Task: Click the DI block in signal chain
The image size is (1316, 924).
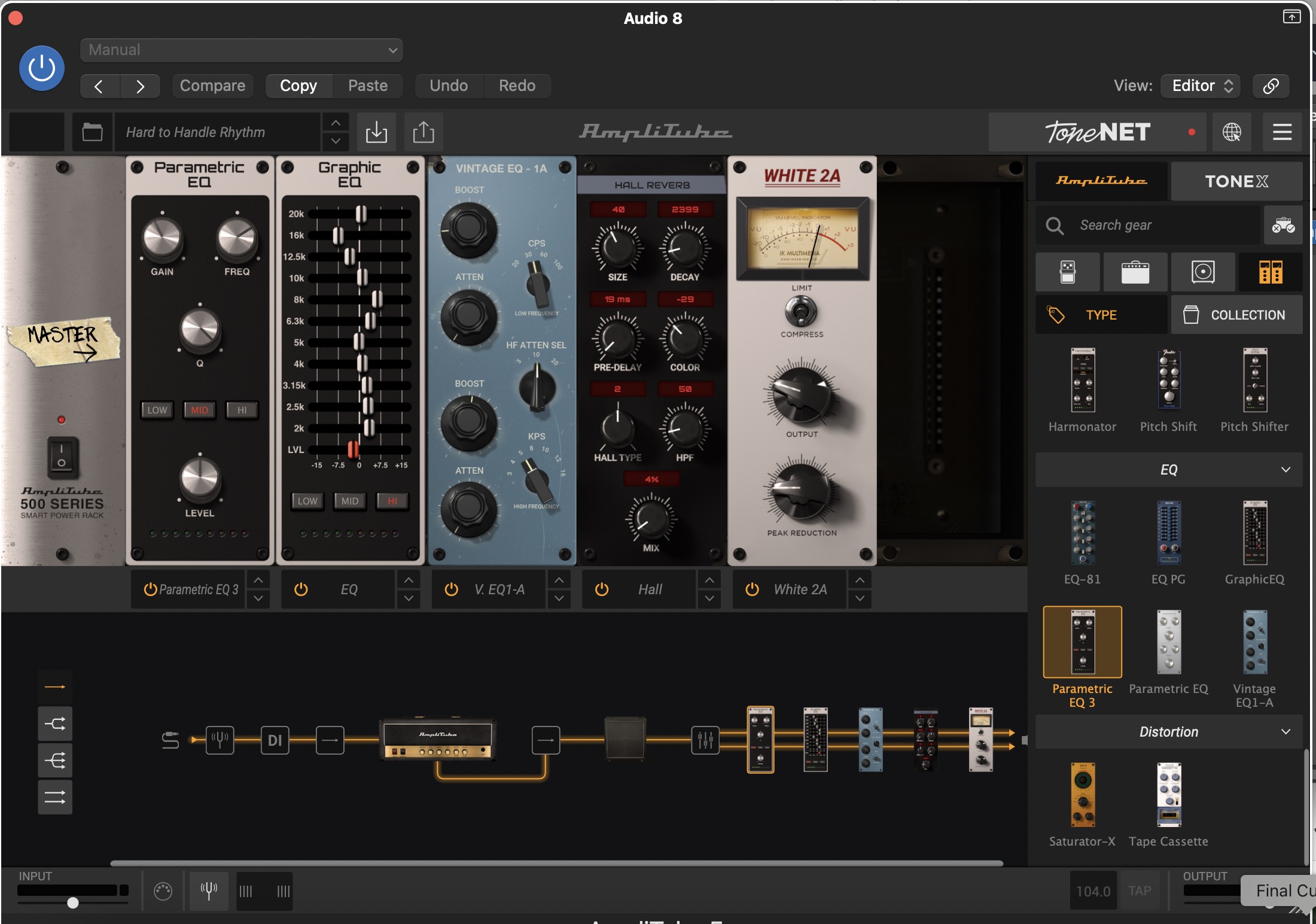Action: [x=275, y=740]
